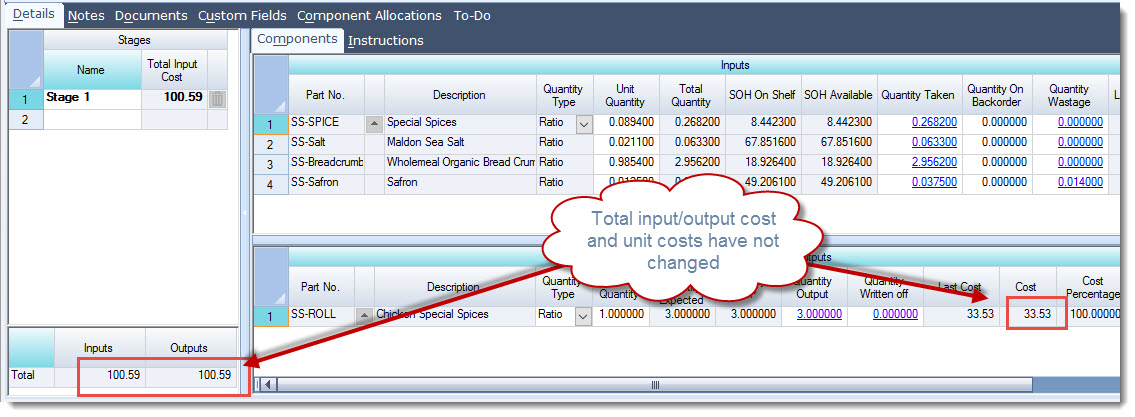Open Quantity Wastage link for SS-SPICE
Image resolution: width=1135 pixels, height=417 pixels.
(1081, 122)
